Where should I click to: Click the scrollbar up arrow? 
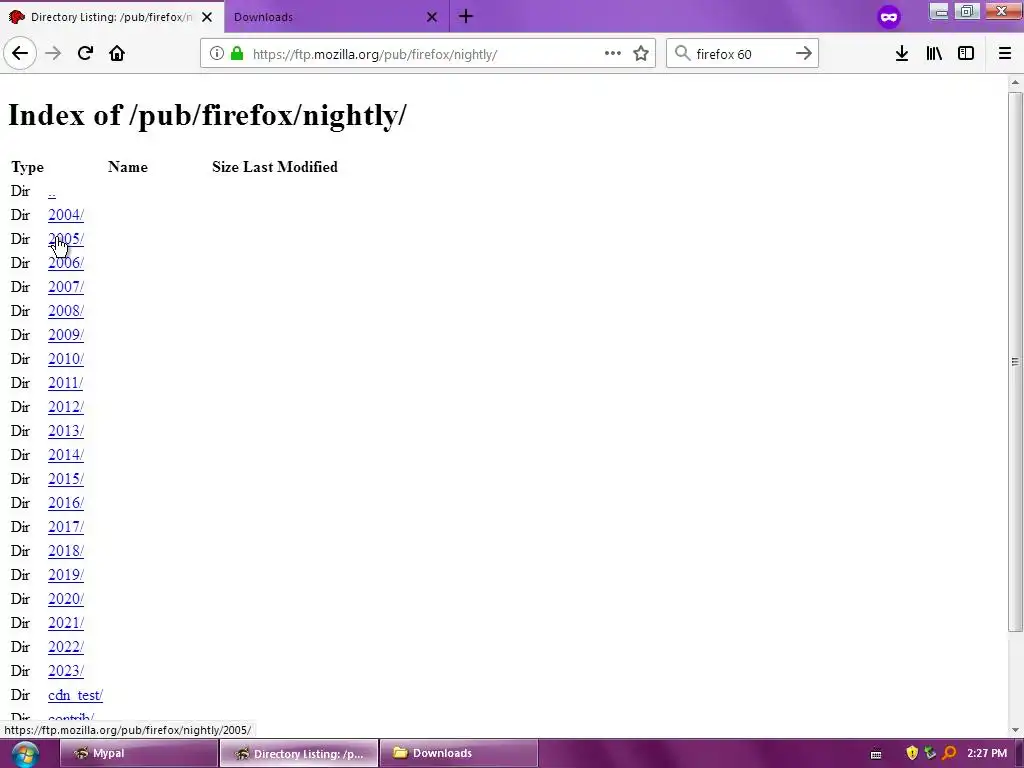(x=1015, y=82)
